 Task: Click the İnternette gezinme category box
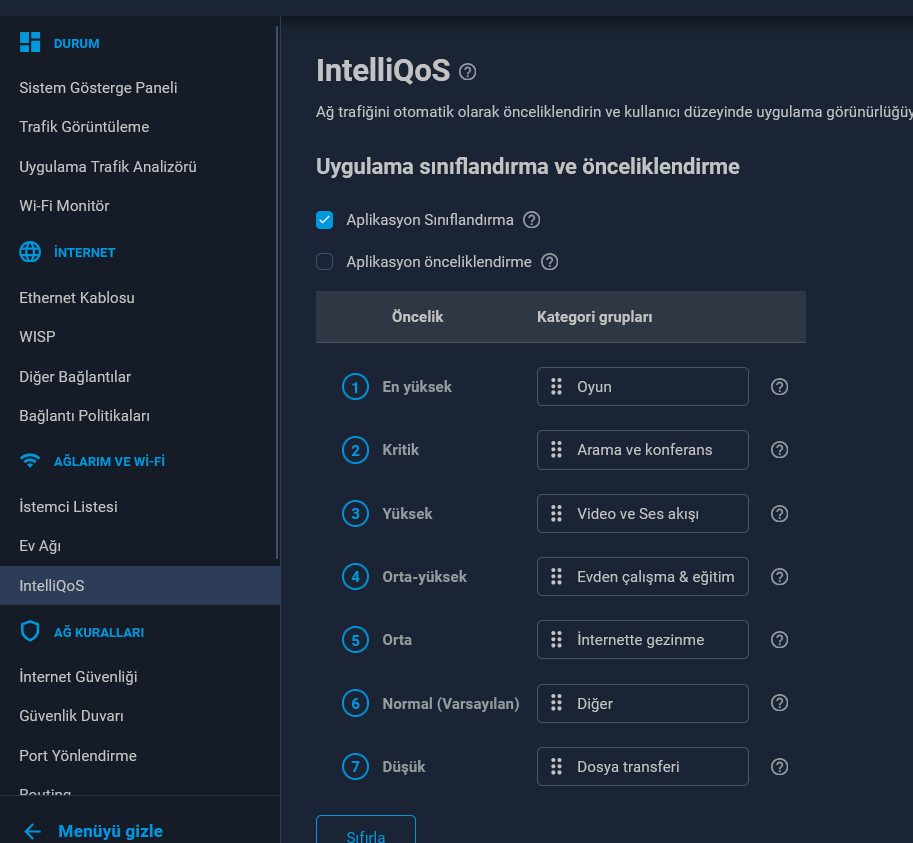click(642, 639)
